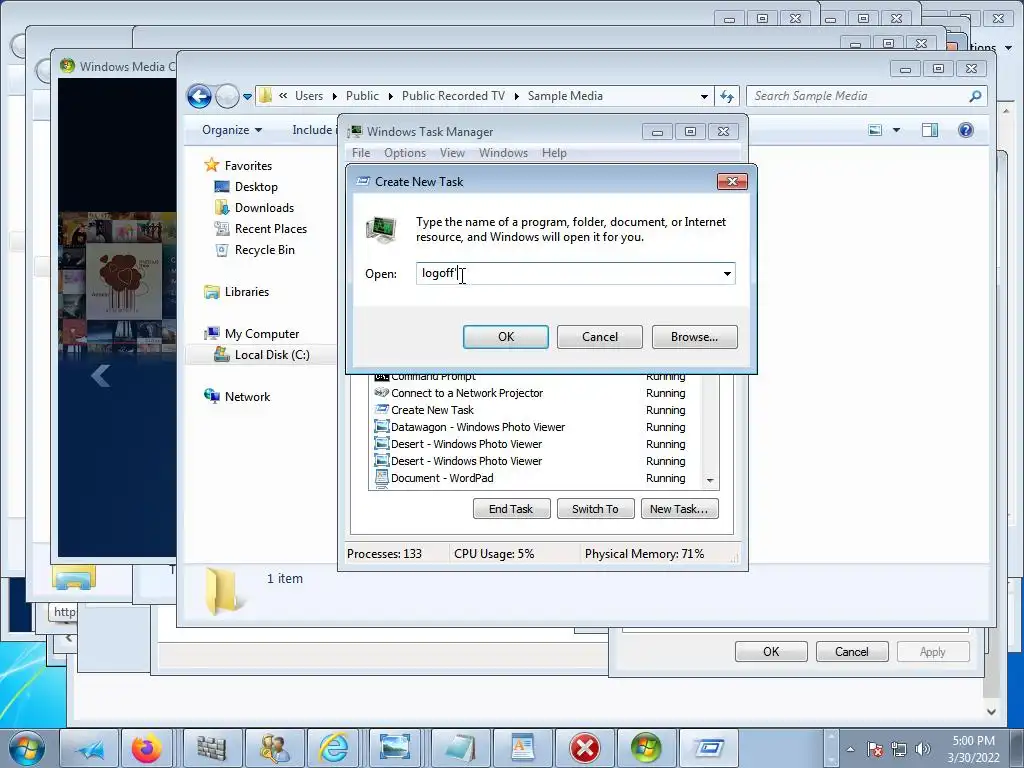The width and height of the screenshot is (1024, 768).
Task: Open Action Center flag tray icon
Action: [x=875, y=749]
